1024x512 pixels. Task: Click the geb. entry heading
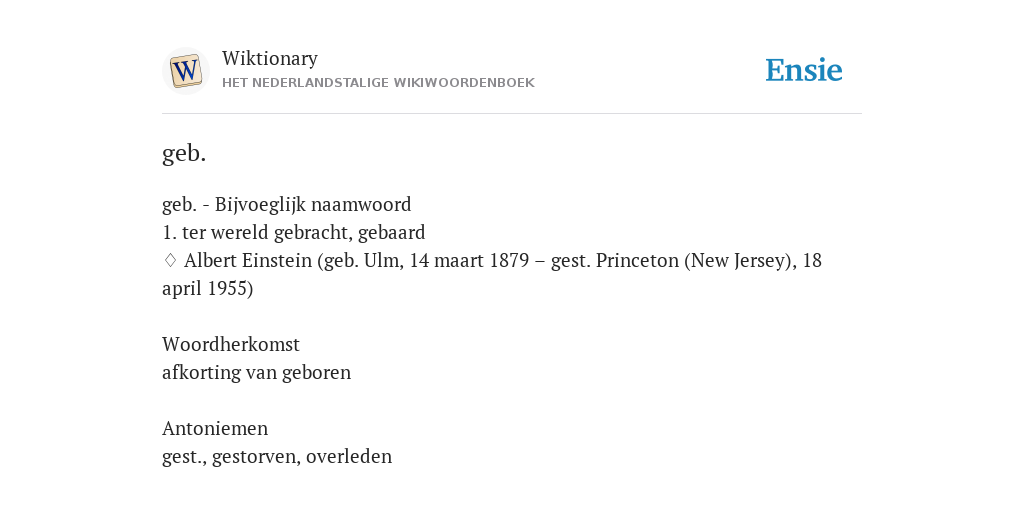pyautogui.click(x=184, y=153)
